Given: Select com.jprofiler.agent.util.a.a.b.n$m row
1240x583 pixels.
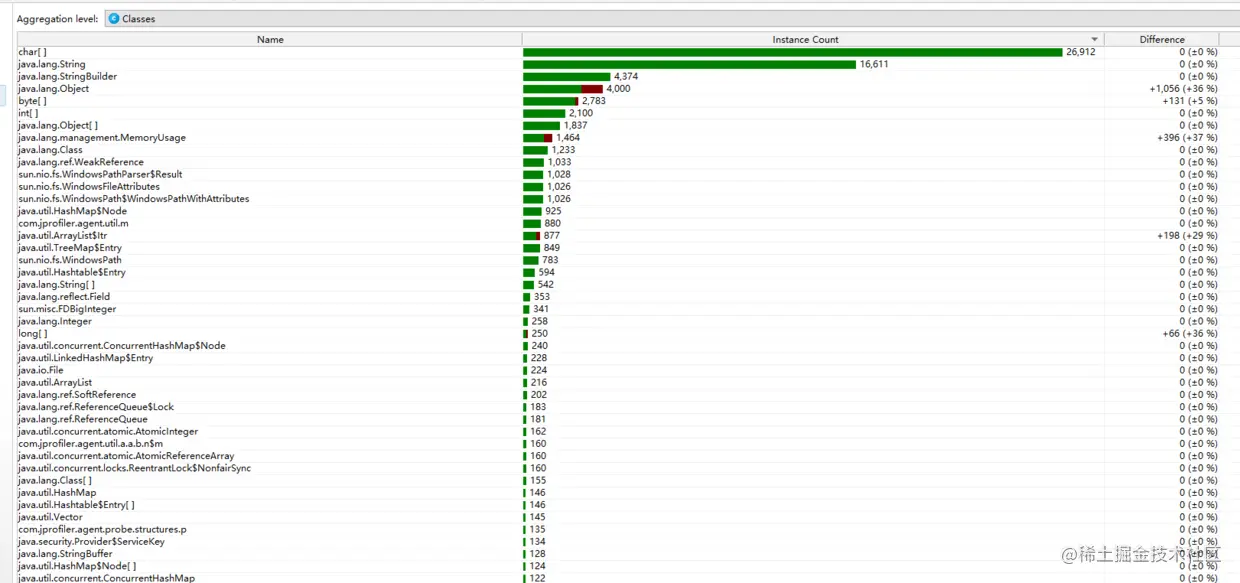Looking at the screenshot, I should coord(618,444).
